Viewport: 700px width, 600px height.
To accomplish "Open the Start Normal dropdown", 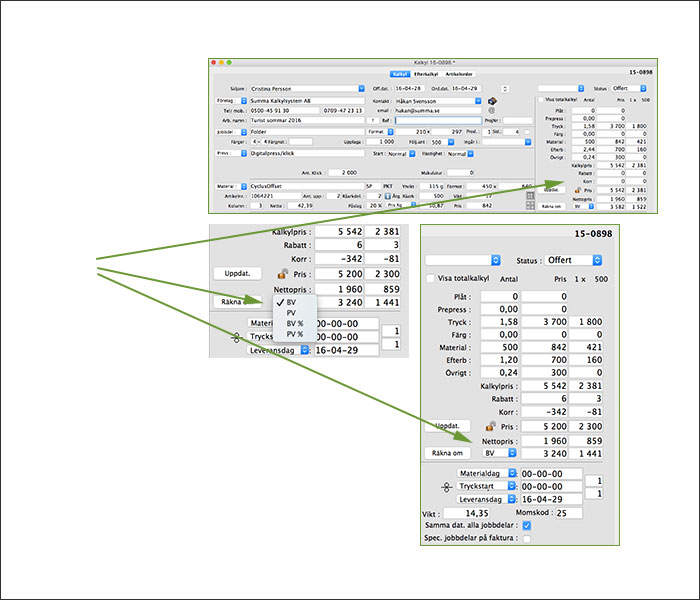I will click(x=401, y=154).
